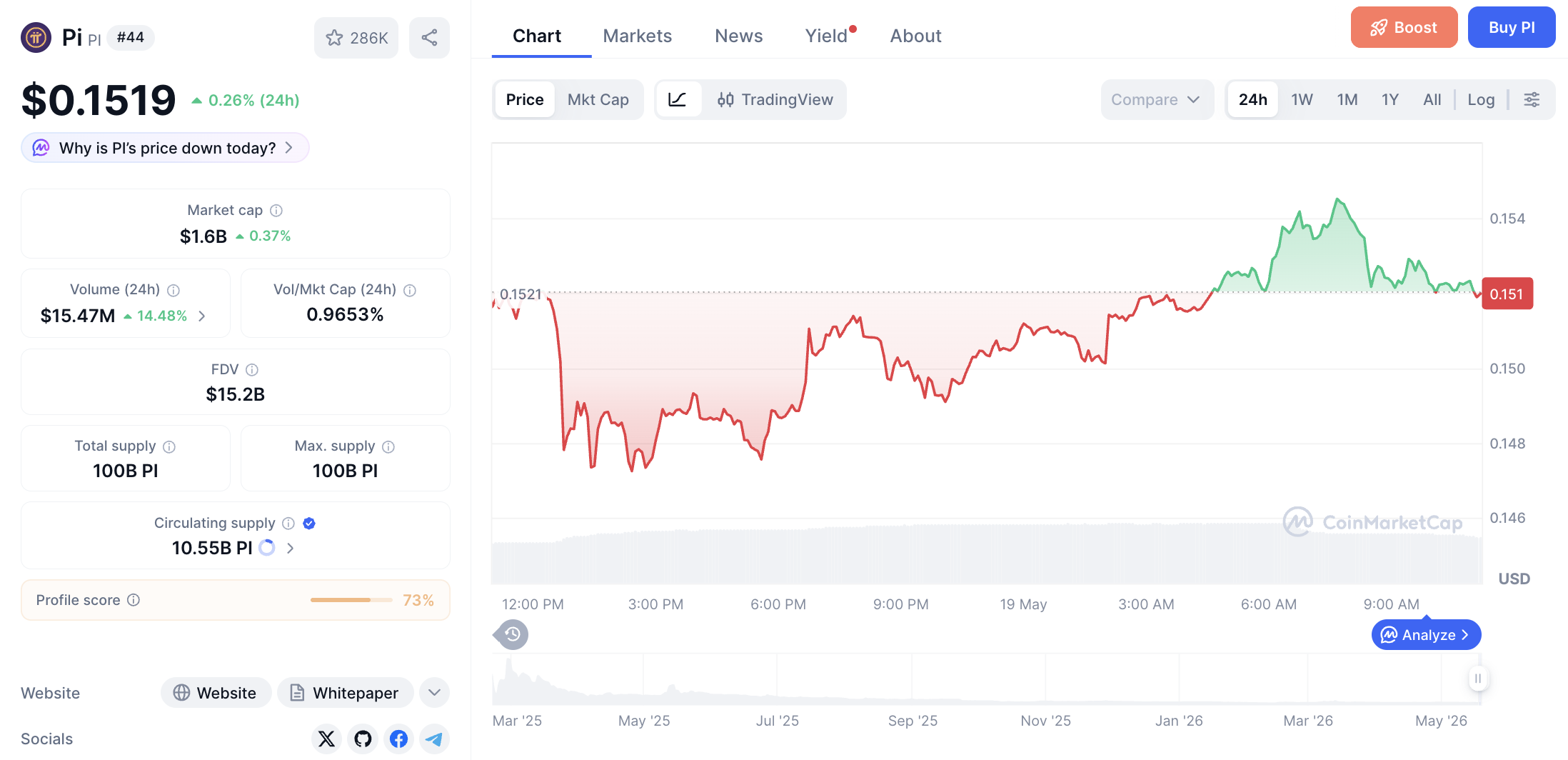Open the Markets tab
Screen dimensions: 1568x760
click(x=638, y=36)
